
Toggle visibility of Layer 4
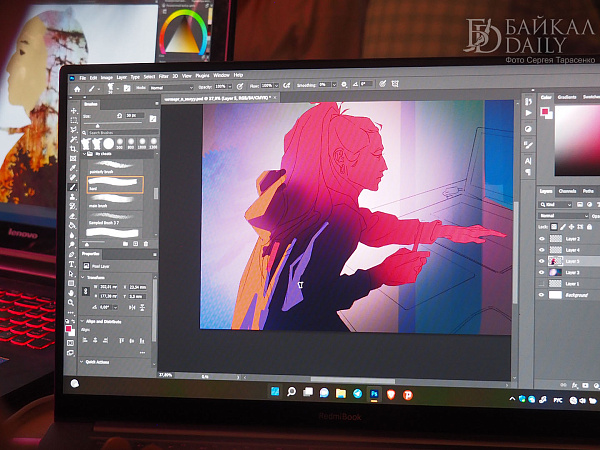click(x=543, y=250)
